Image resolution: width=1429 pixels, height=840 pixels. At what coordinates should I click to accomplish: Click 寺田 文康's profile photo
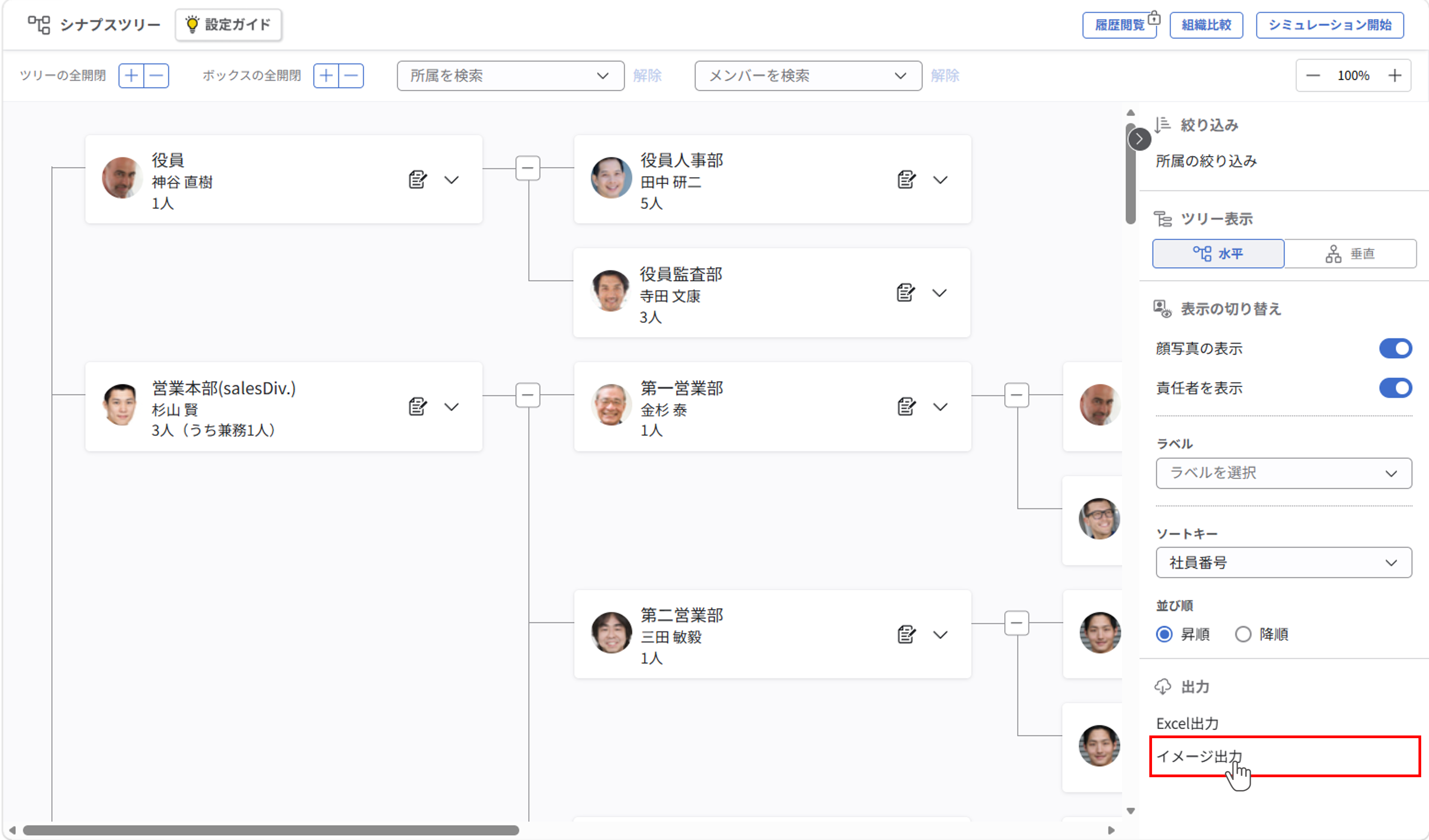tap(610, 291)
